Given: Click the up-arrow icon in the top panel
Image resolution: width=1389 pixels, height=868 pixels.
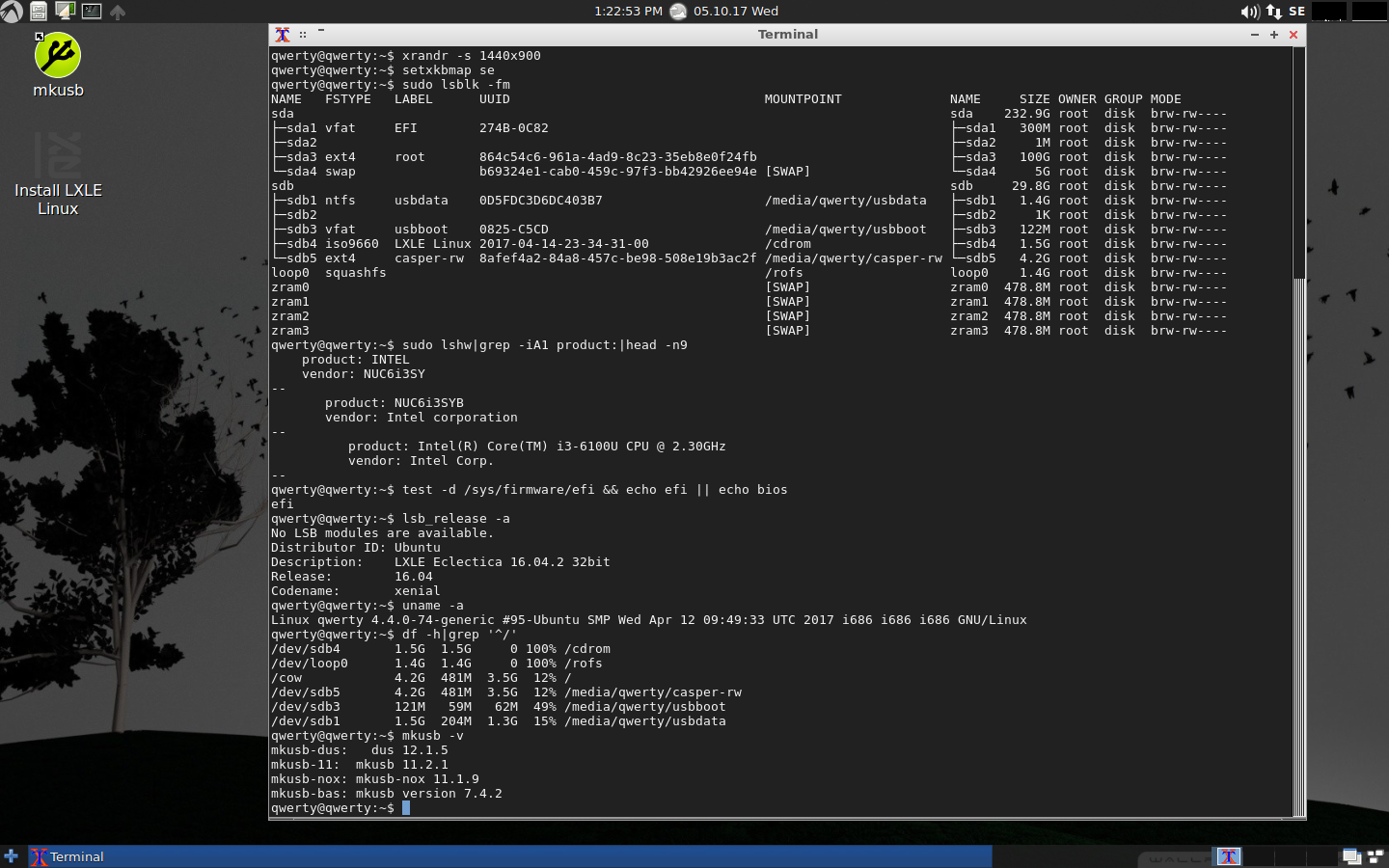Looking at the screenshot, I should point(118,13).
